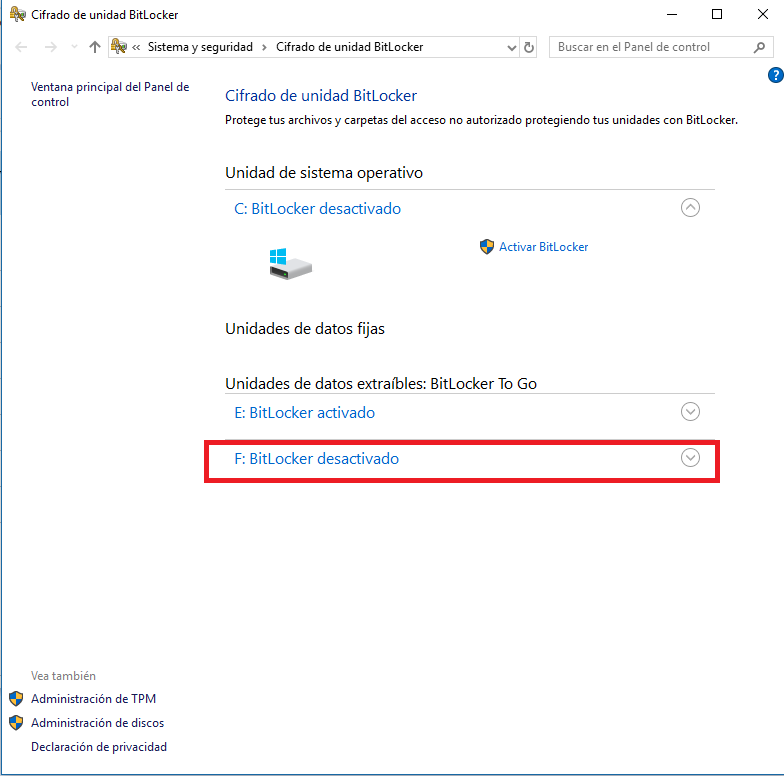The image size is (784, 776).
Task: Expand the E: drive section chevron
Action: click(690, 411)
